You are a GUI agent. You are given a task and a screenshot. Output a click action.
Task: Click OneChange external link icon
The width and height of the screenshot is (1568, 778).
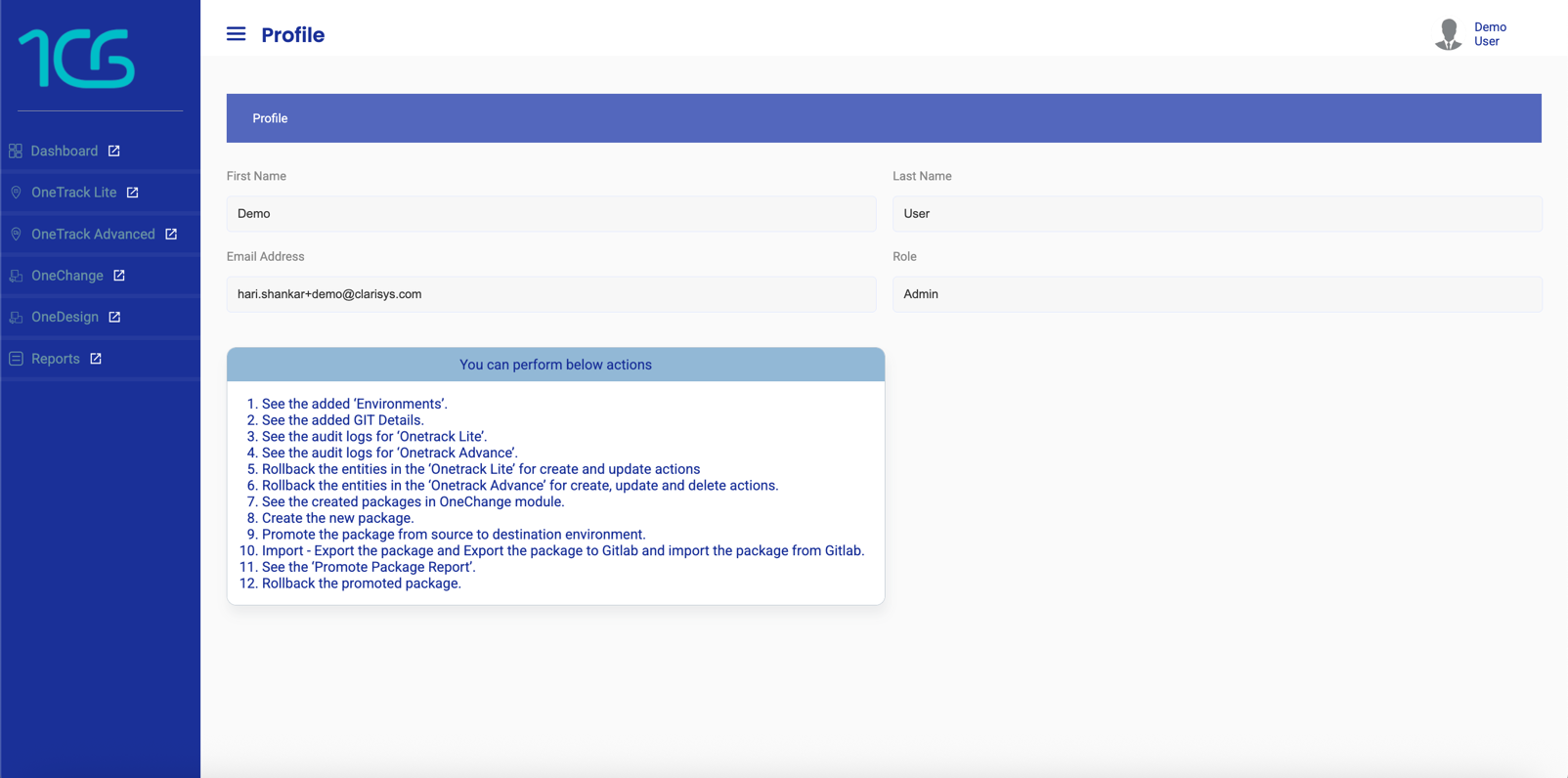[x=119, y=276]
